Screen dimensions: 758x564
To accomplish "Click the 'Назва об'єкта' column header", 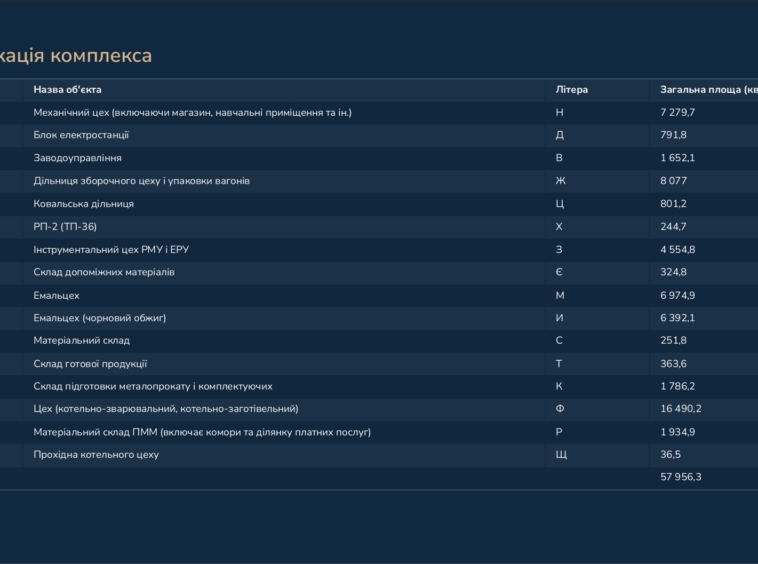I will click(67, 90).
